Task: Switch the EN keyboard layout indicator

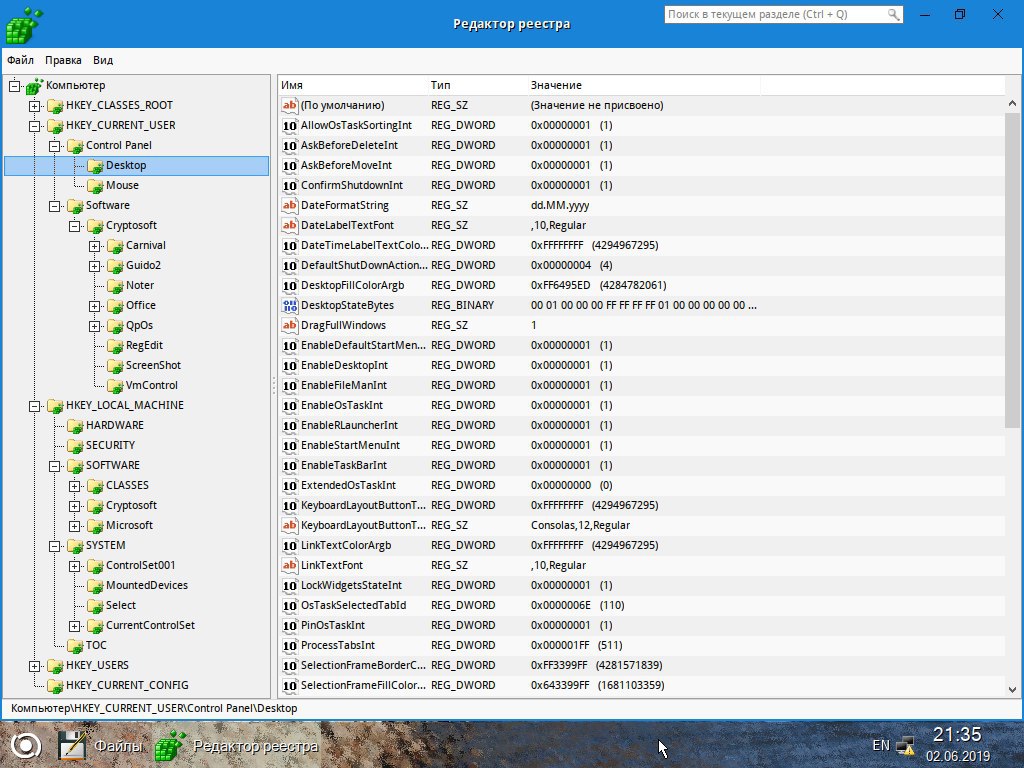Action: coord(880,745)
